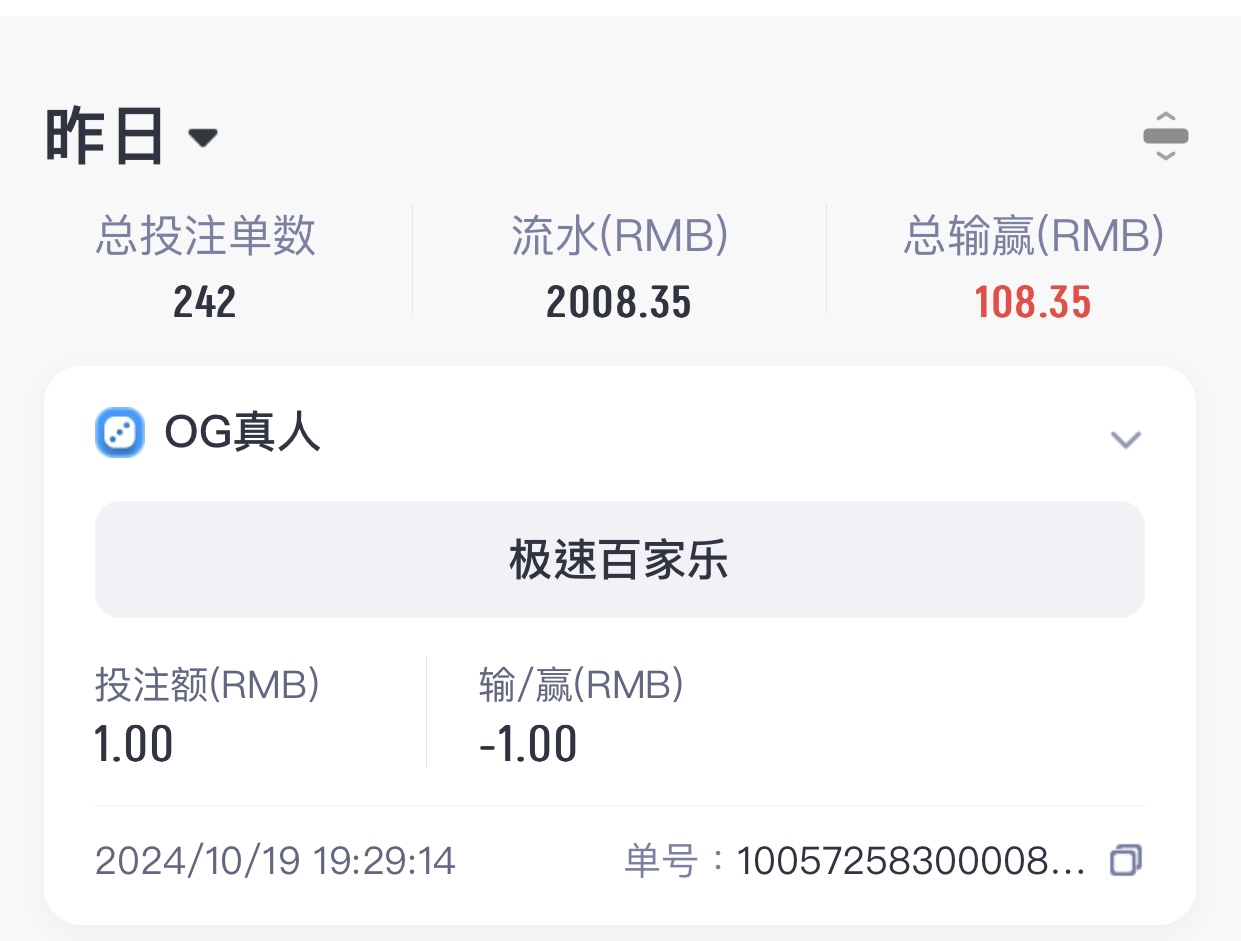Click the bet amount 1.00
This screenshot has height=941, width=1241.
click(134, 744)
